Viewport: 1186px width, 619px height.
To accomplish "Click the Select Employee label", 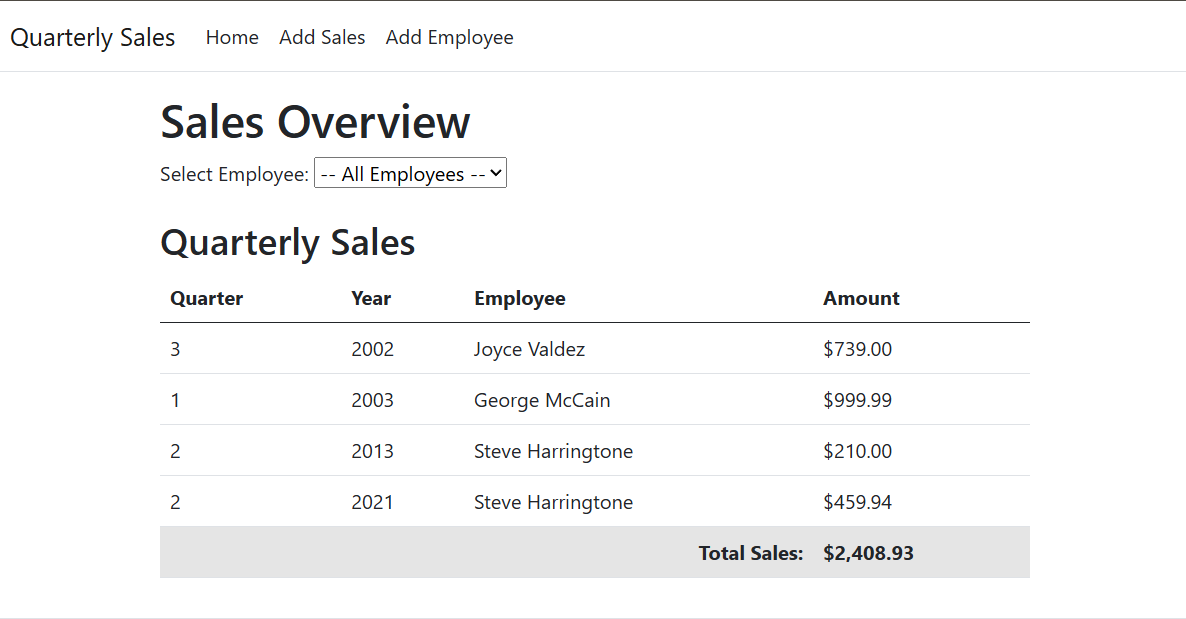I will click(234, 174).
